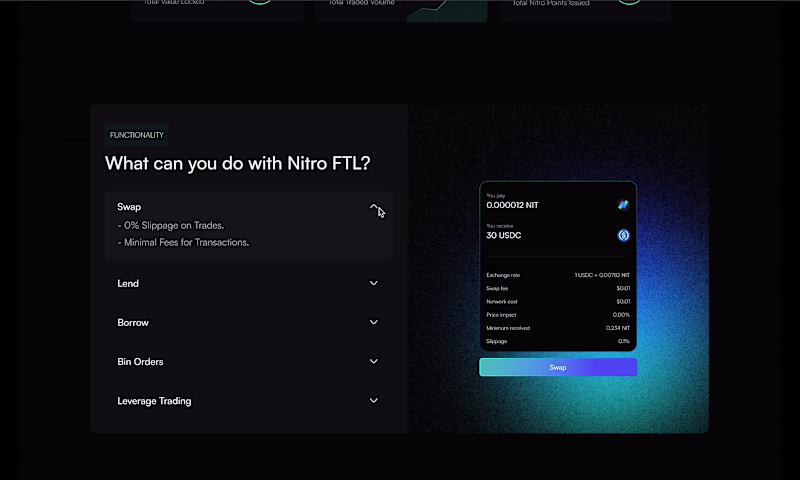Click the FUNCTIONALITY badge label
Viewport: 800px width, 480px height.
[x=137, y=135]
